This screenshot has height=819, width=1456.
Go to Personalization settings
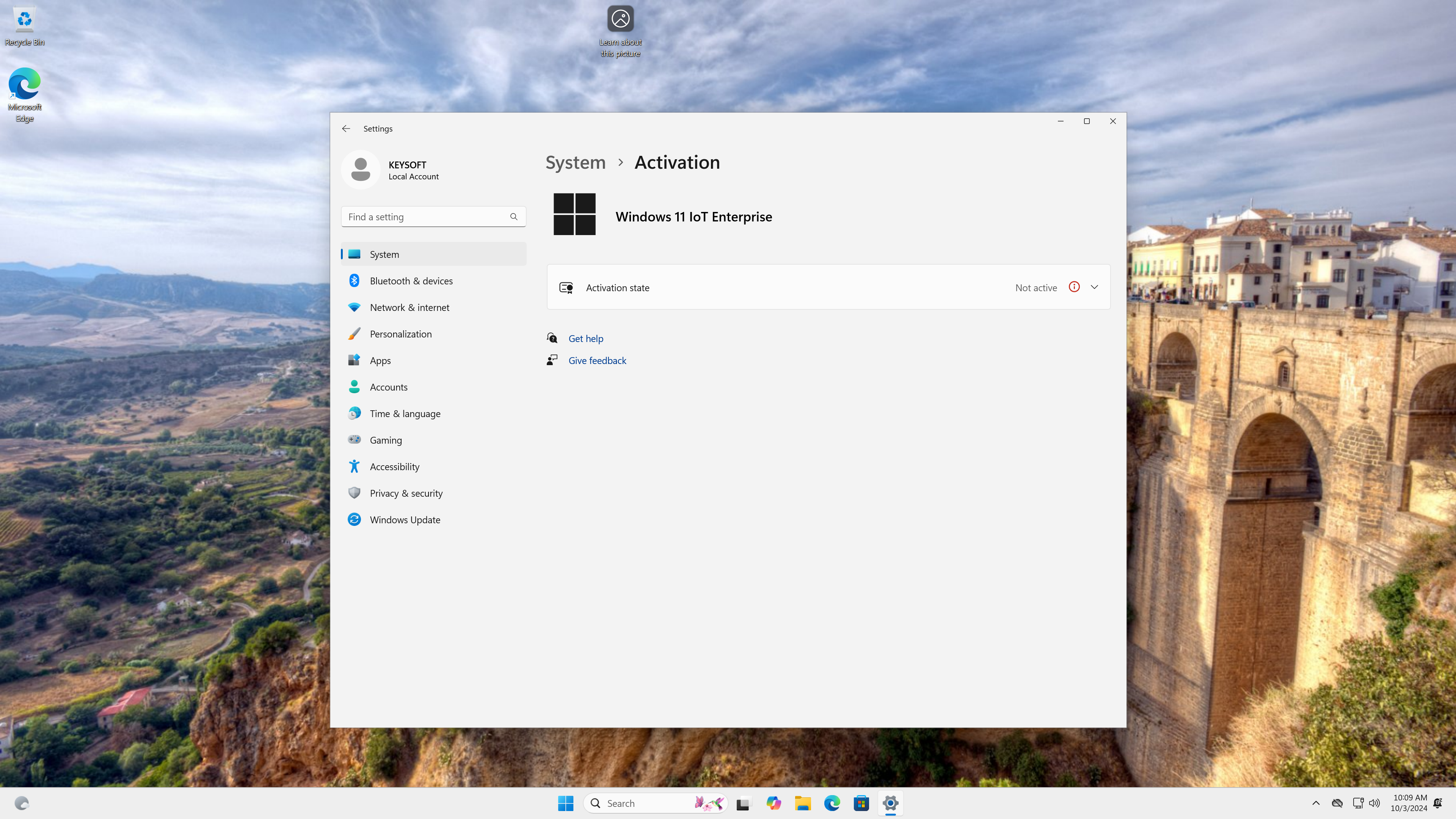(x=433, y=334)
